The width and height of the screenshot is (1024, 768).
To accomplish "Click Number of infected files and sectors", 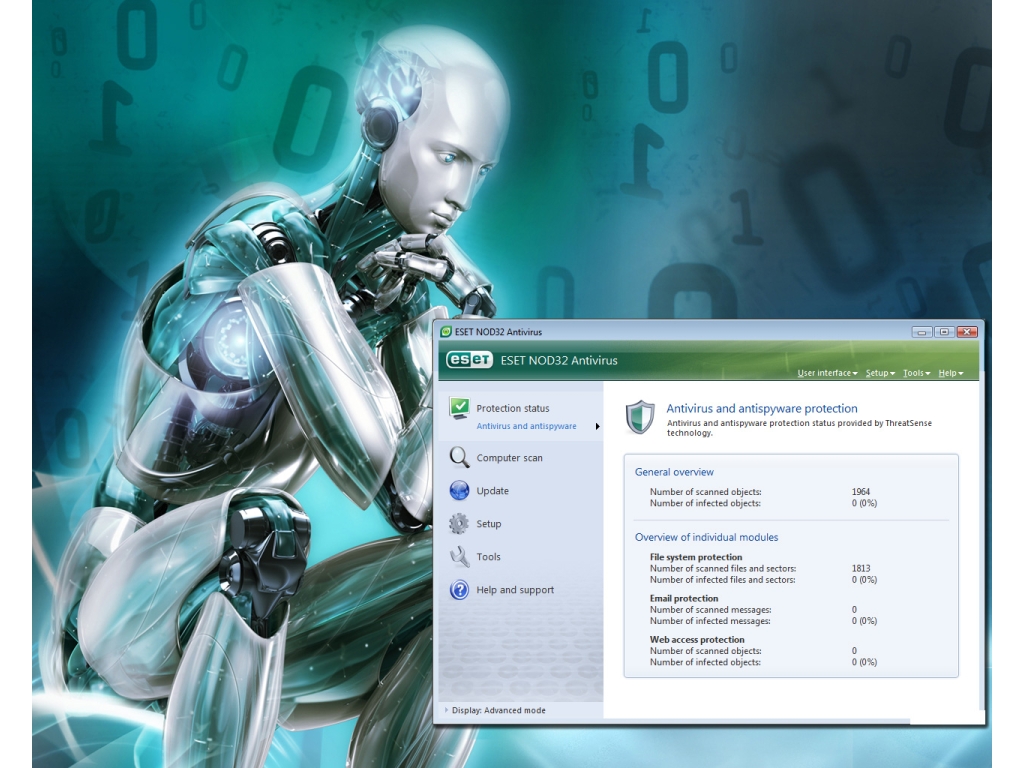I will coord(722,579).
